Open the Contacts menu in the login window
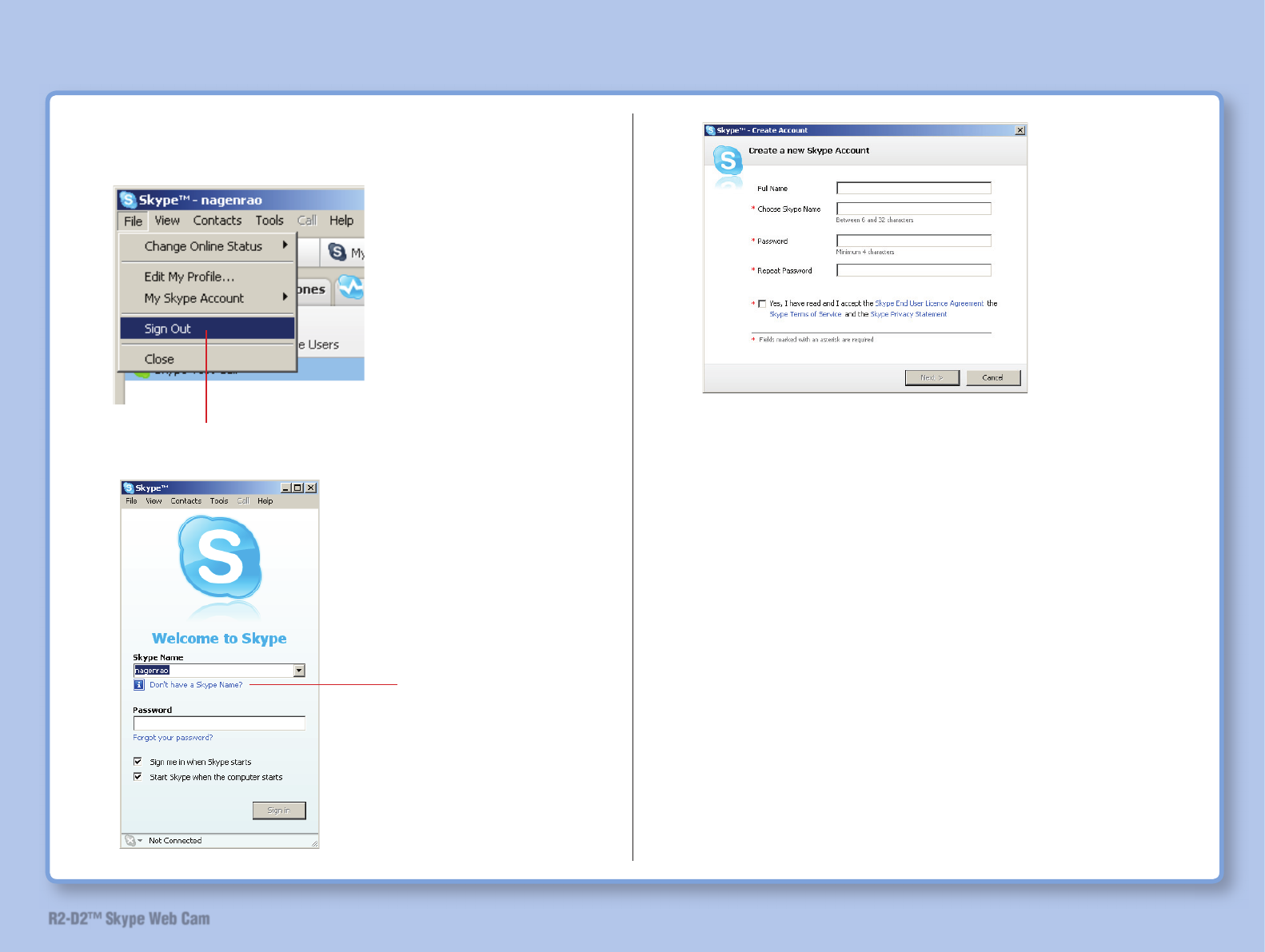Image resolution: width=1265 pixels, height=952 pixels. (x=186, y=501)
